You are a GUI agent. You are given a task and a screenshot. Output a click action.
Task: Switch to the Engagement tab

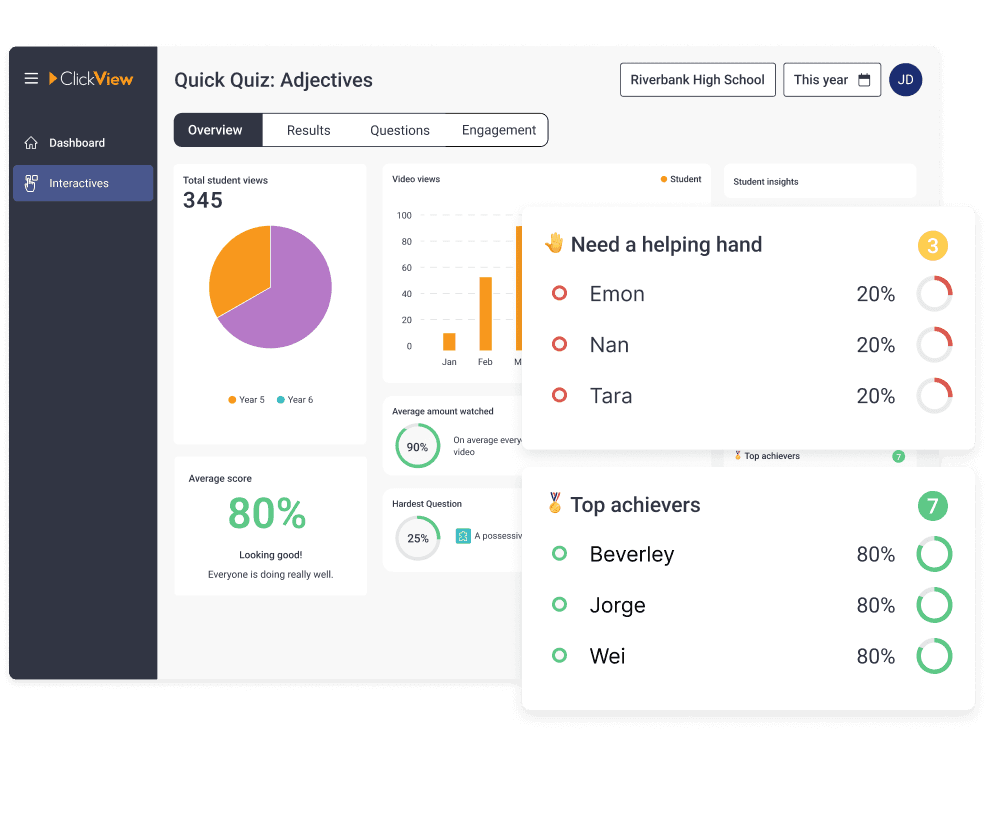click(499, 130)
